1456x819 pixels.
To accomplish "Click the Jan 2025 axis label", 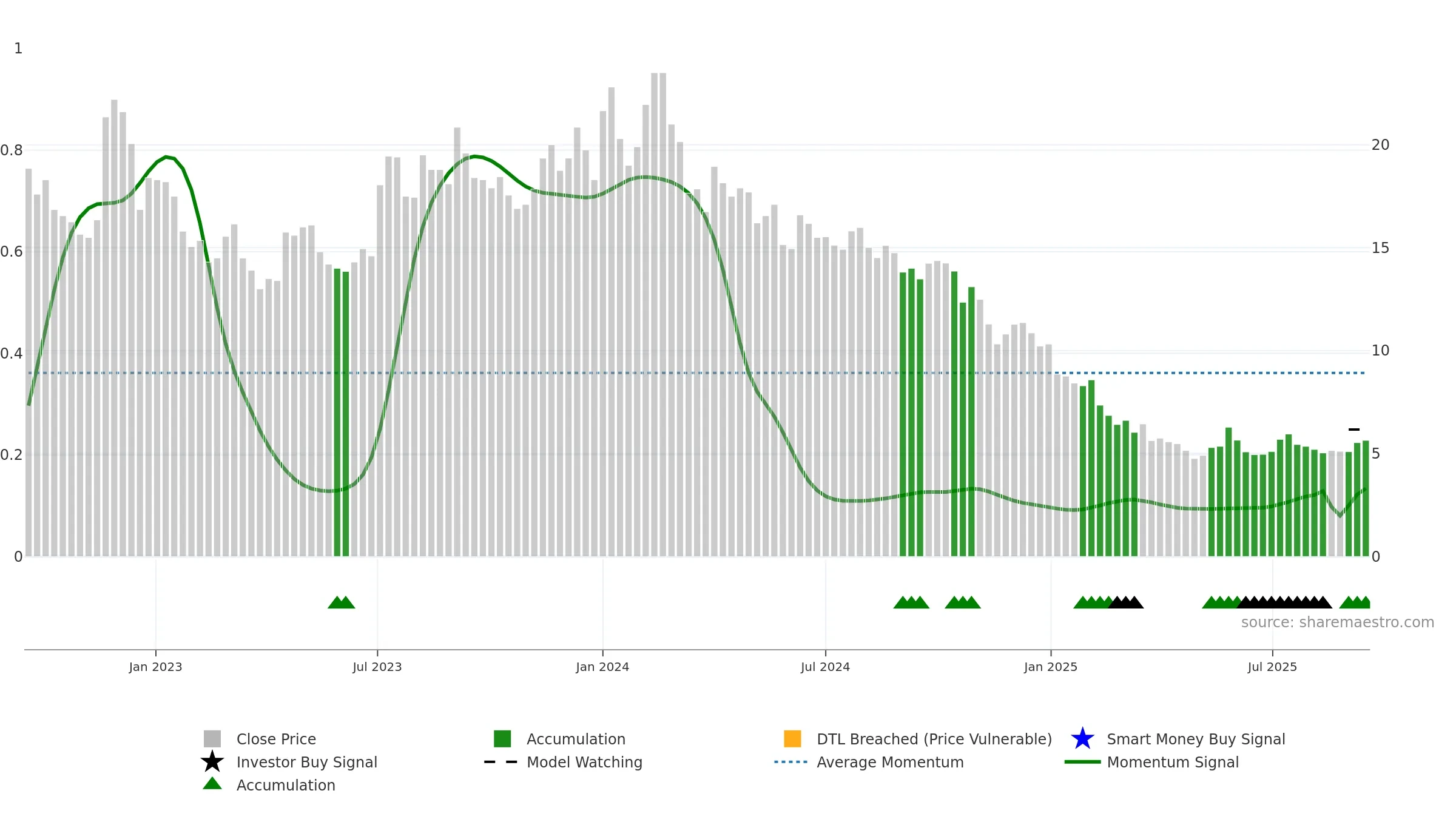I will point(1051,667).
